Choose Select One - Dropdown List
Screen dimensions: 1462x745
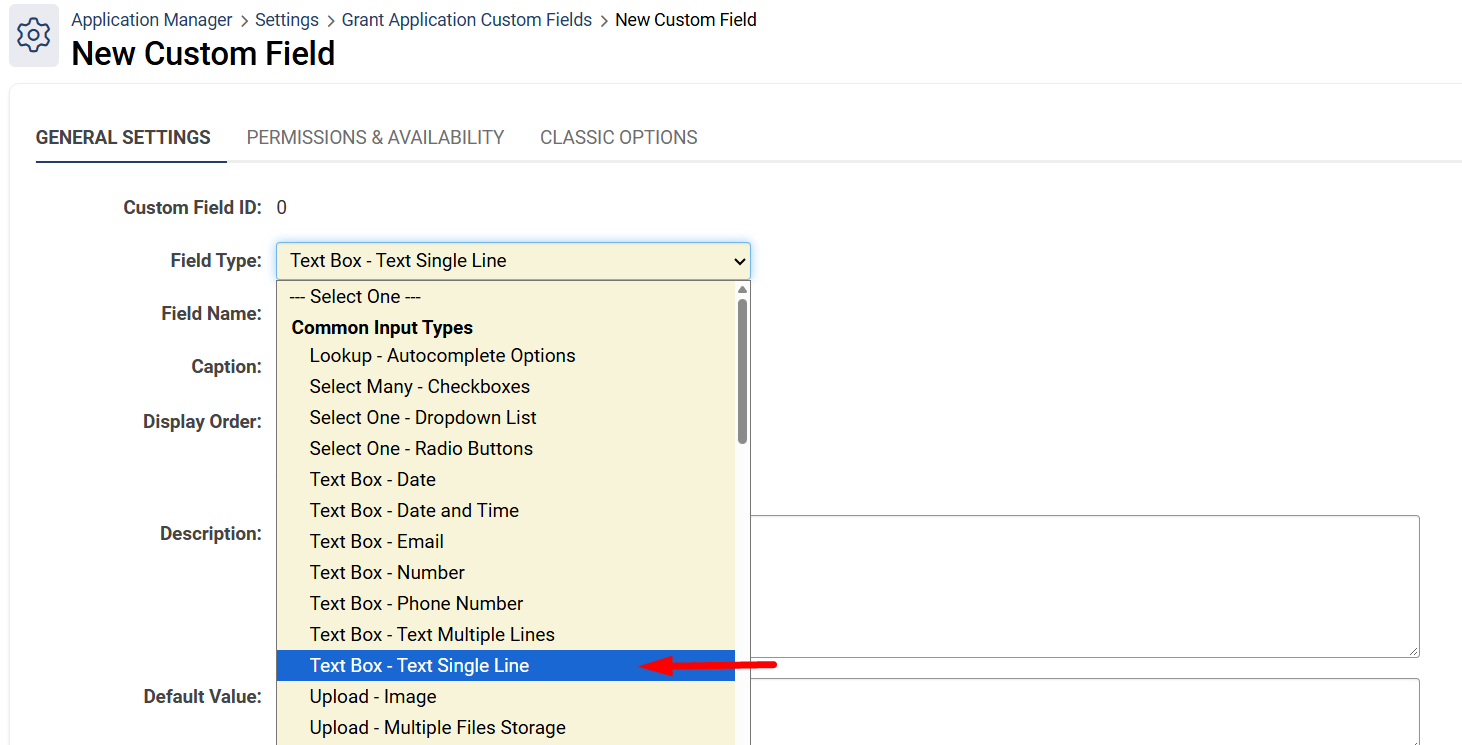[506, 418]
